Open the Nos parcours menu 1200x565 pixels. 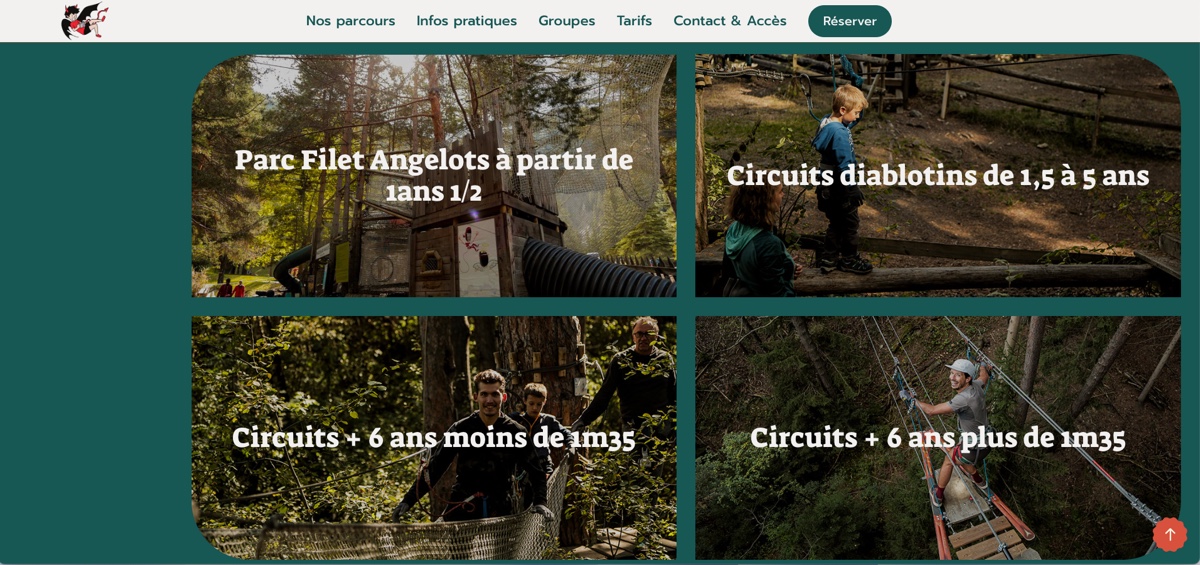pyautogui.click(x=350, y=21)
